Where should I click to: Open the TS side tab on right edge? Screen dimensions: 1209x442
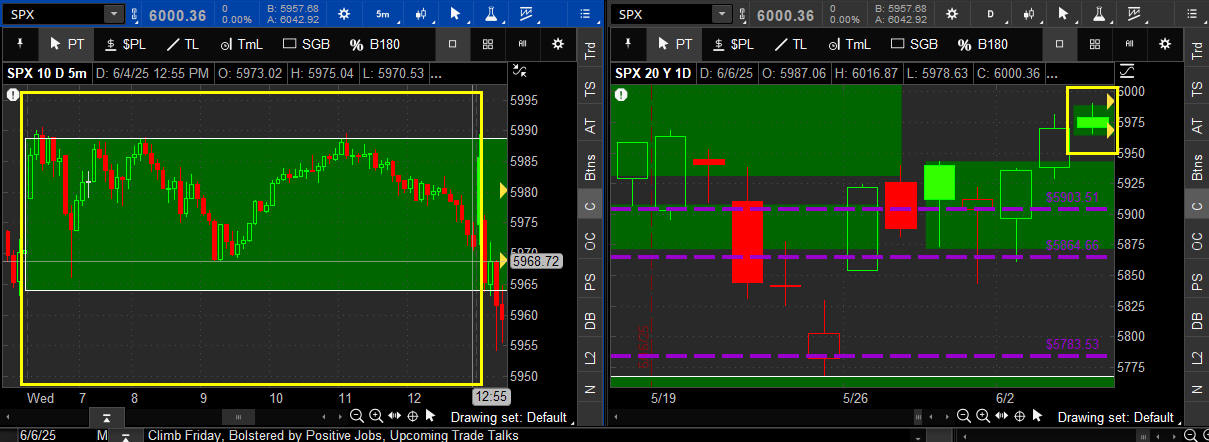[1196, 89]
